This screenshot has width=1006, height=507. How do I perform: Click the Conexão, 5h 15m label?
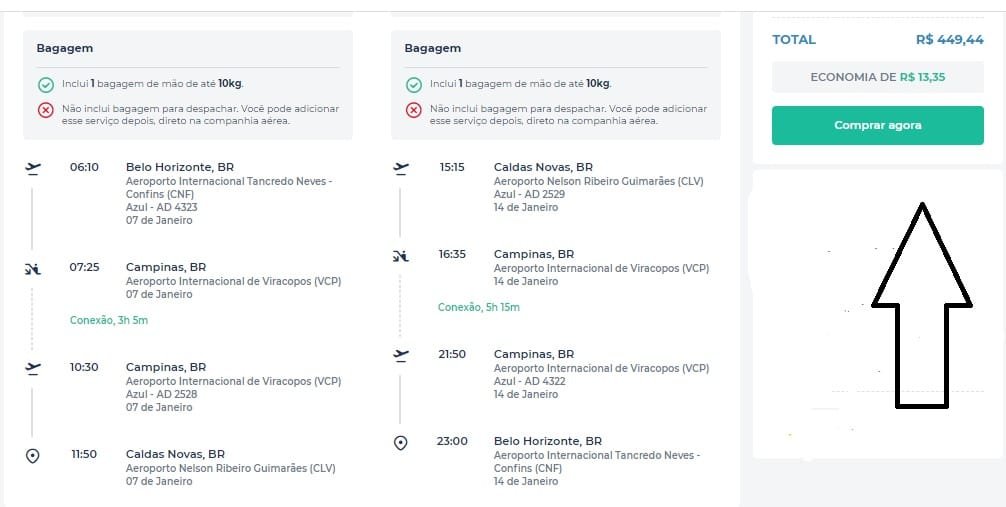click(479, 307)
